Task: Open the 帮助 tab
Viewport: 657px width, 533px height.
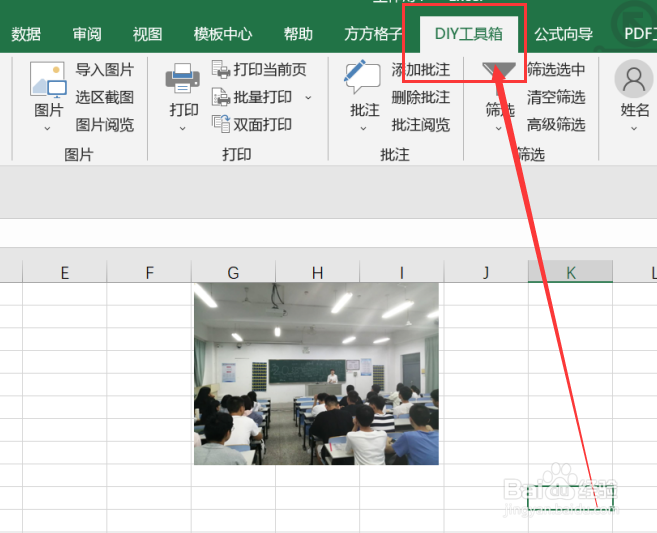Action: point(298,34)
